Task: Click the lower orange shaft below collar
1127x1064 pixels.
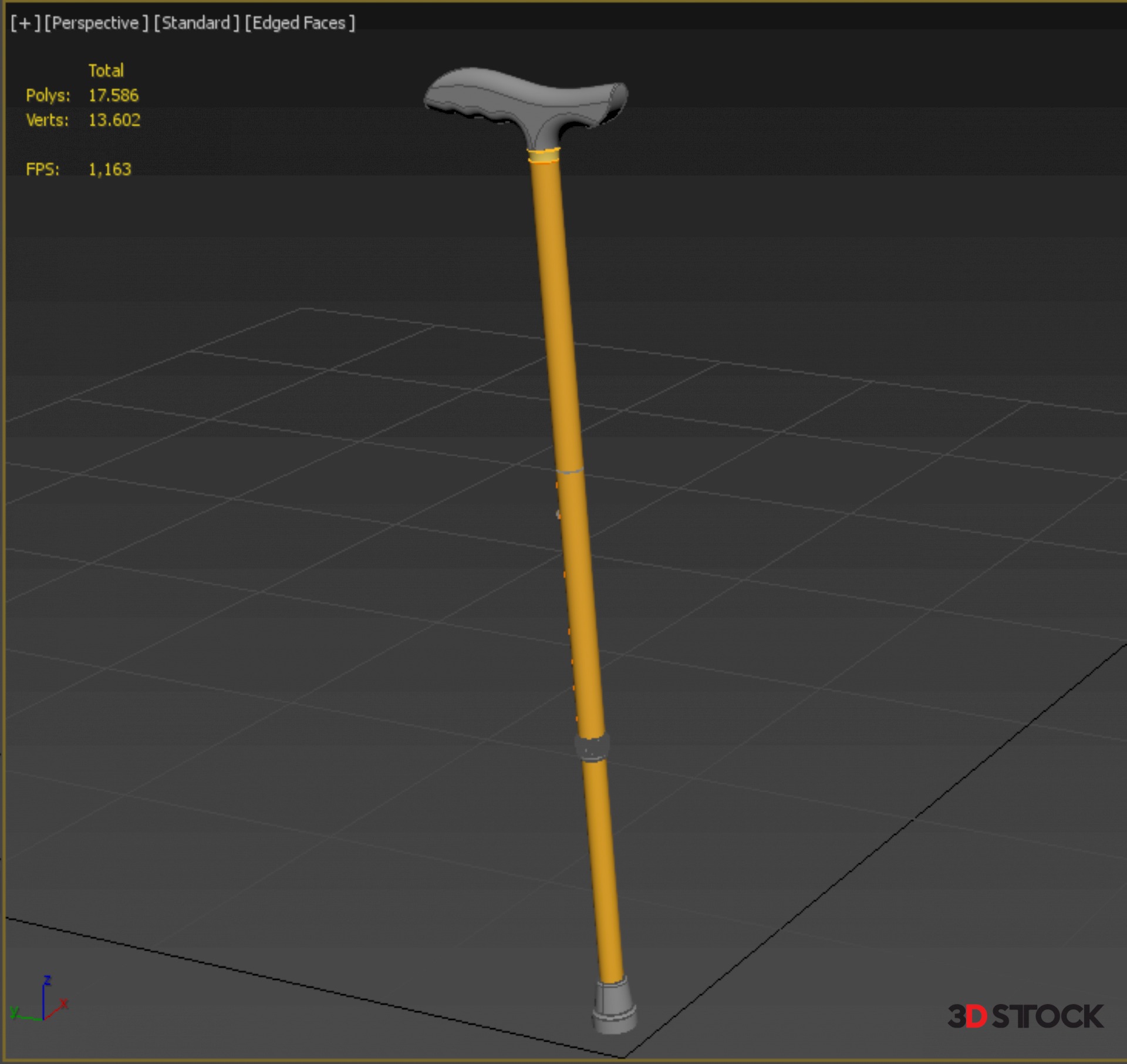Action: pyautogui.click(x=603, y=869)
